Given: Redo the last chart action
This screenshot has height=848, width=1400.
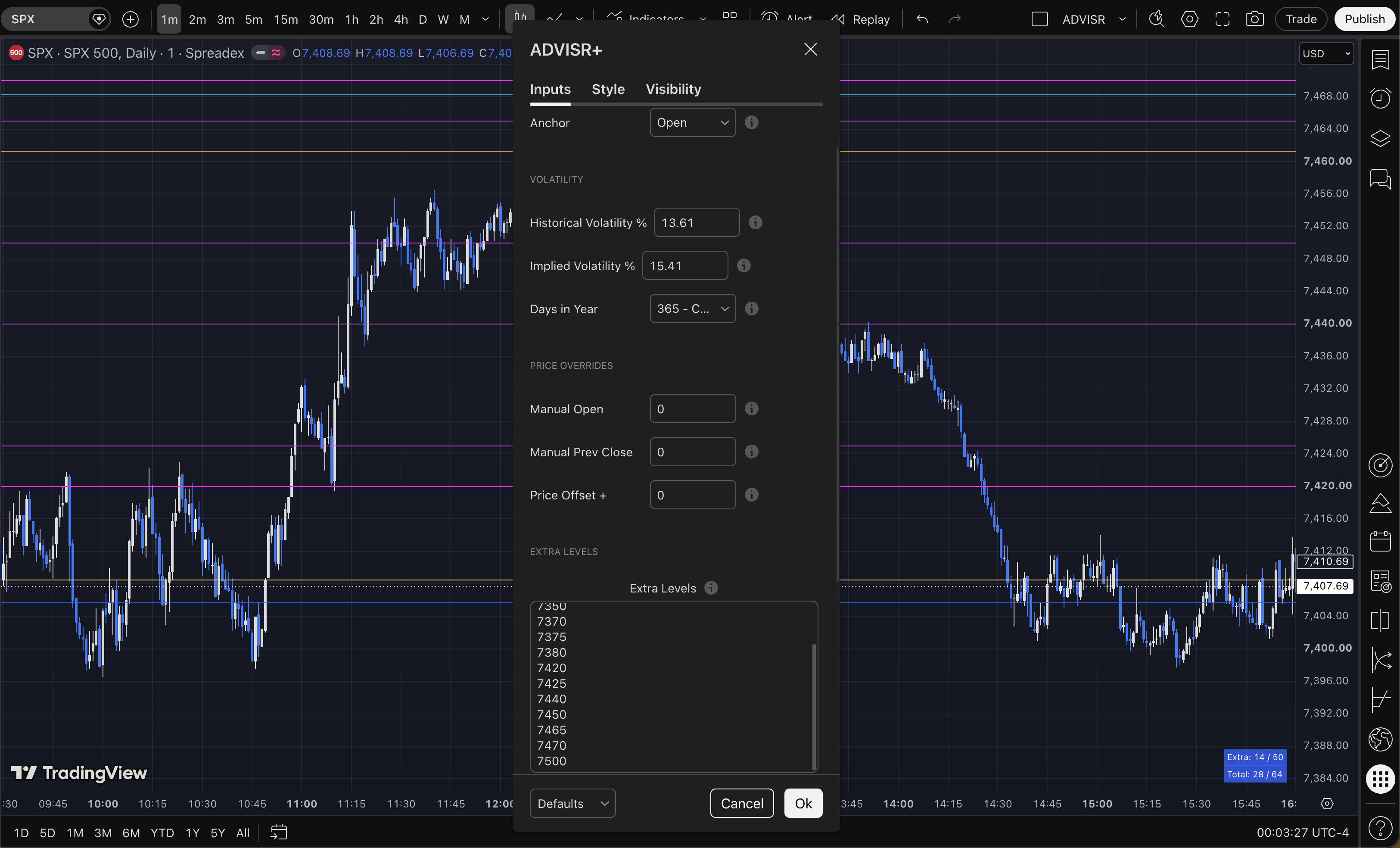Looking at the screenshot, I should (x=955, y=19).
